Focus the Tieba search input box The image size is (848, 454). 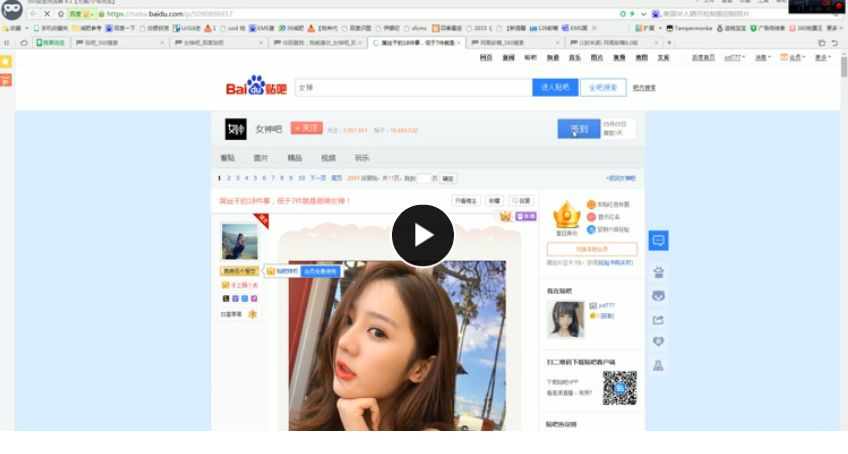[414, 87]
